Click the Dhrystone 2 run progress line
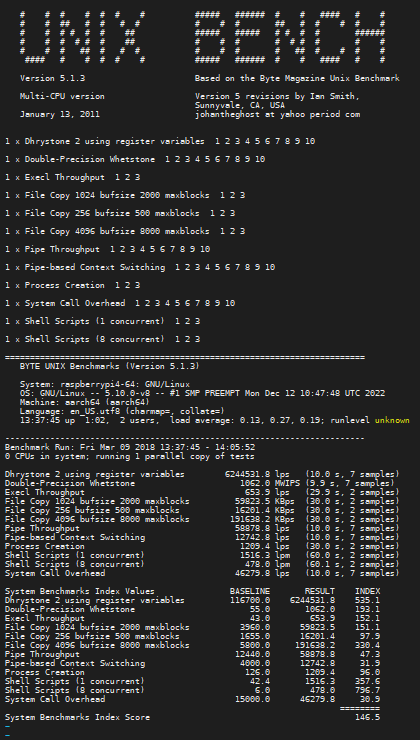 160,141
